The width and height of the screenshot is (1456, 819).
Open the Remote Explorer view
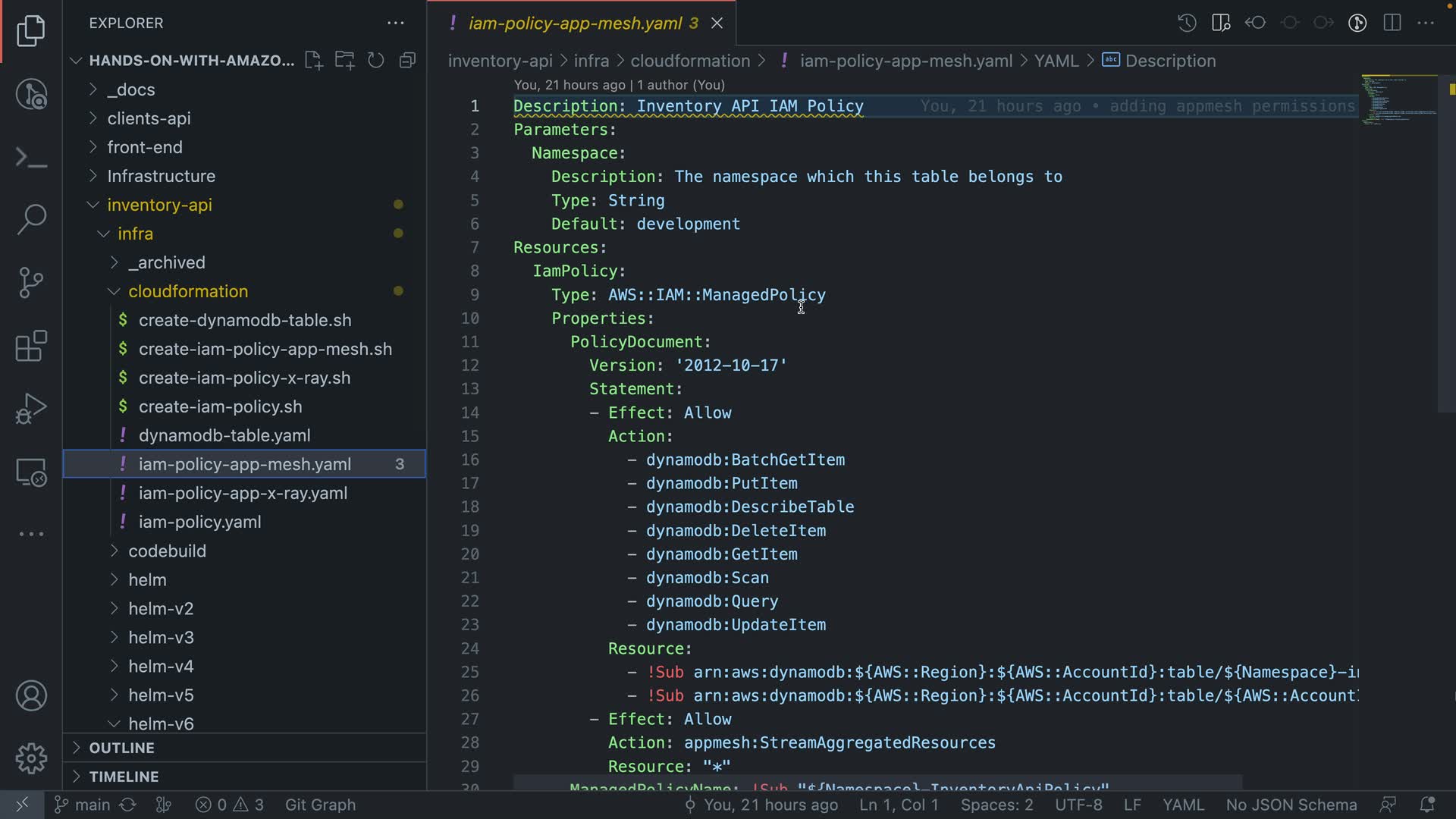coord(31,472)
